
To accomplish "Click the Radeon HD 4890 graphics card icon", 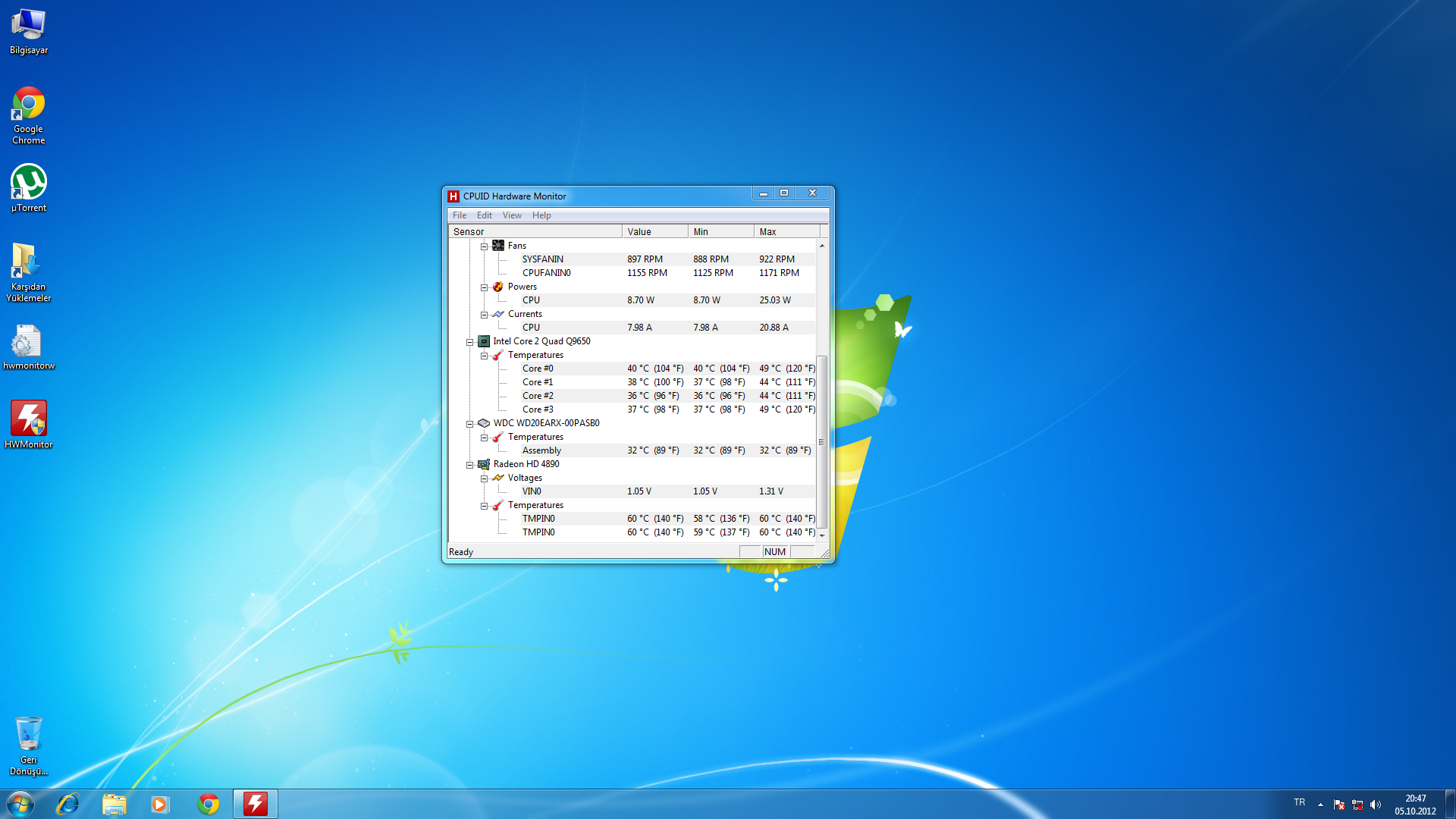I will coord(484,464).
